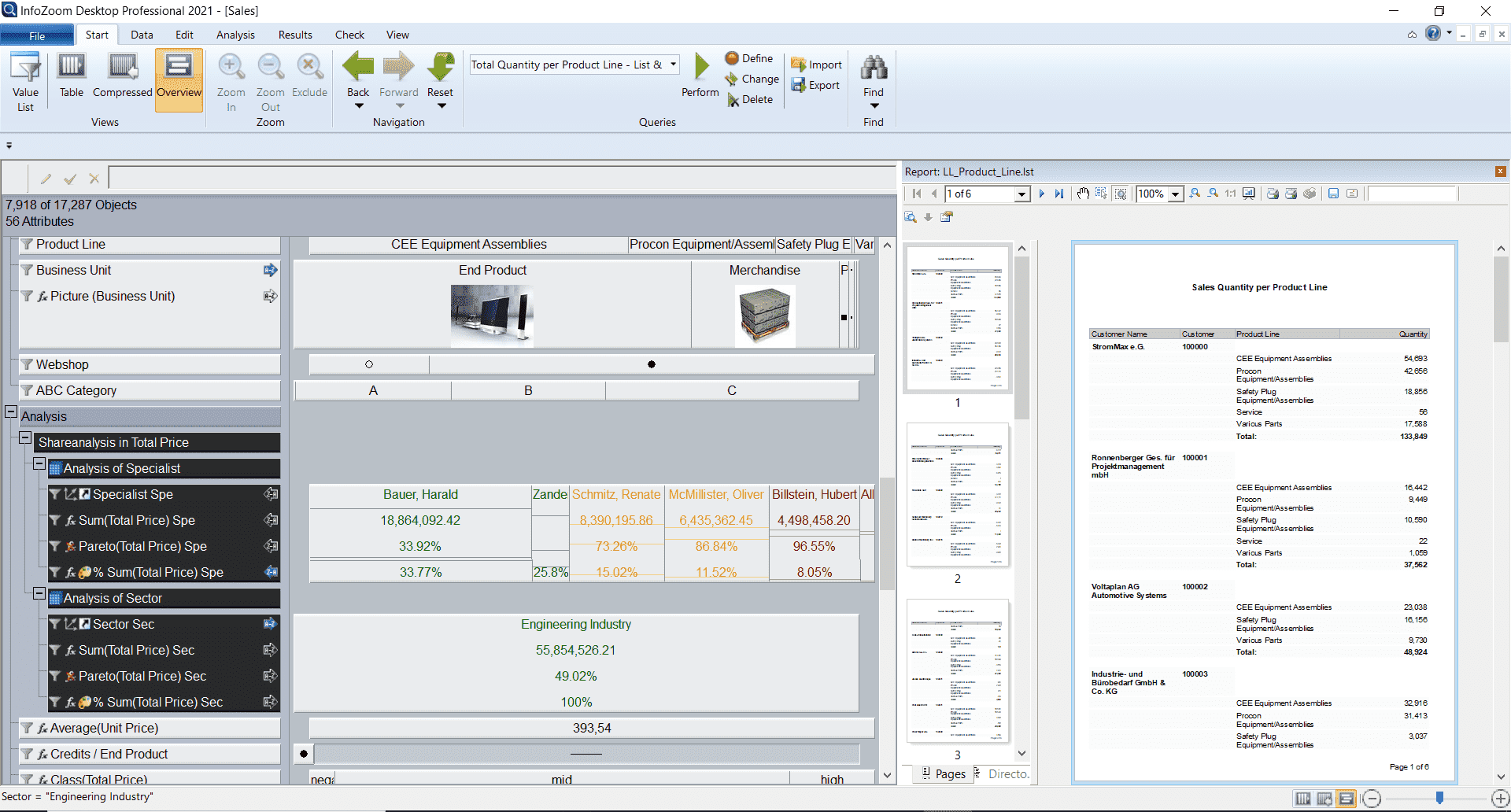Select the empty circle Webshop value
This screenshot has height=812, width=1511.
(368, 364)
